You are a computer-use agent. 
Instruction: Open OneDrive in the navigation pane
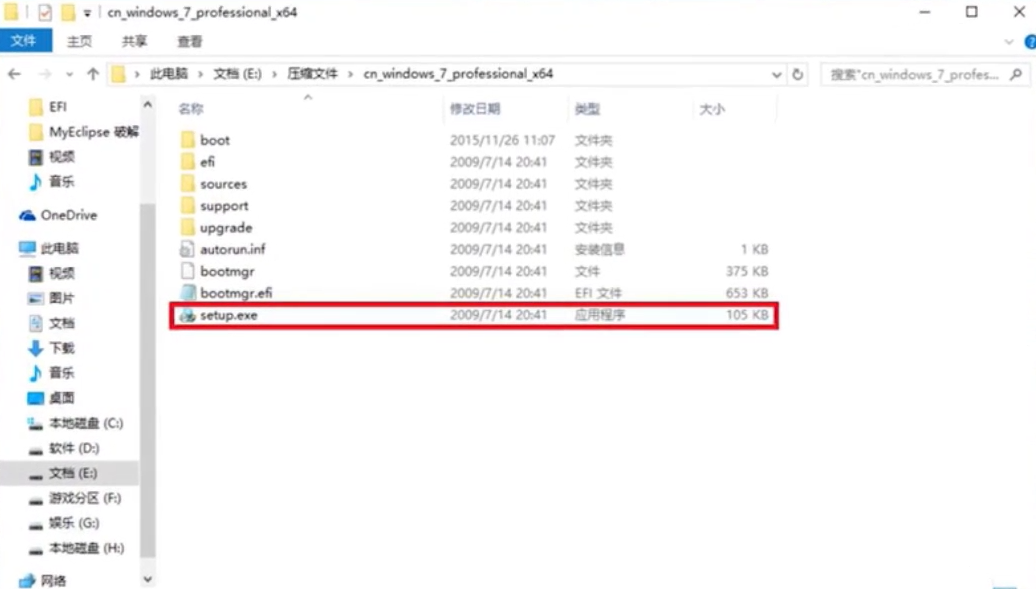[x=58, y=215]
